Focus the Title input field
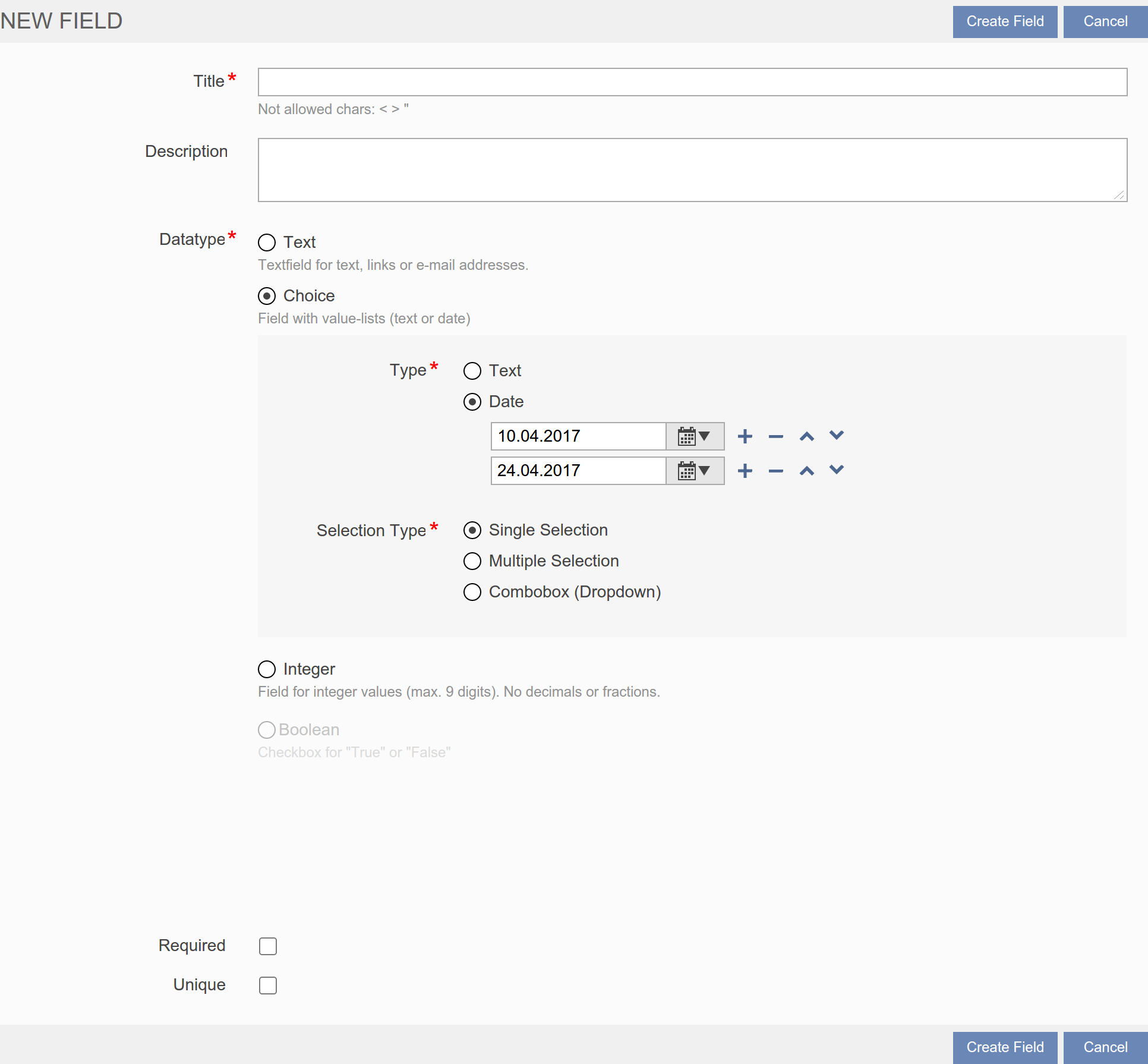Viewport: 1148px width, 1064px height. pyautogui.click(x=692, y=82)
